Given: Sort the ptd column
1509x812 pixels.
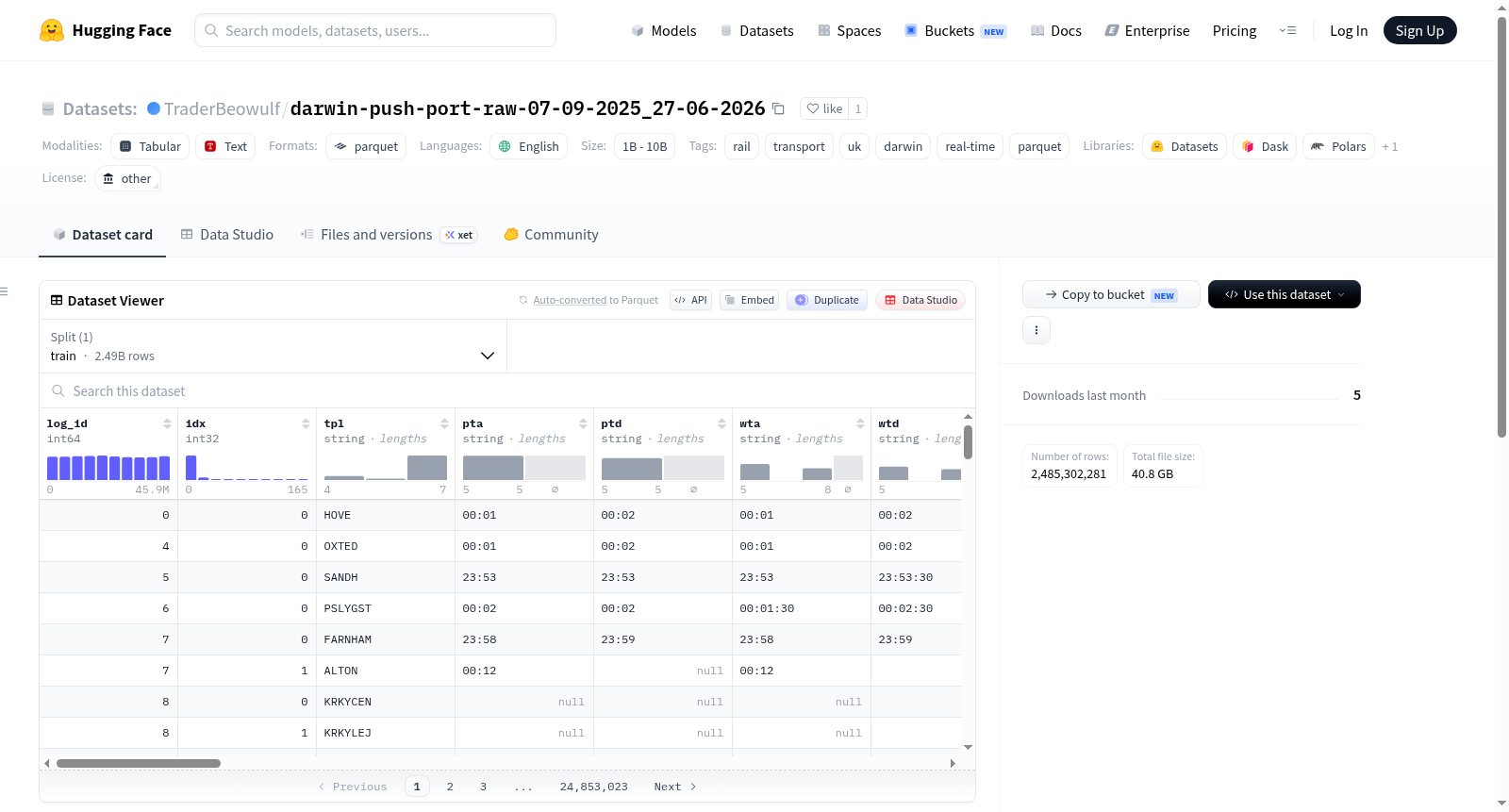Looking at the screenshot, I should point(721,423).
